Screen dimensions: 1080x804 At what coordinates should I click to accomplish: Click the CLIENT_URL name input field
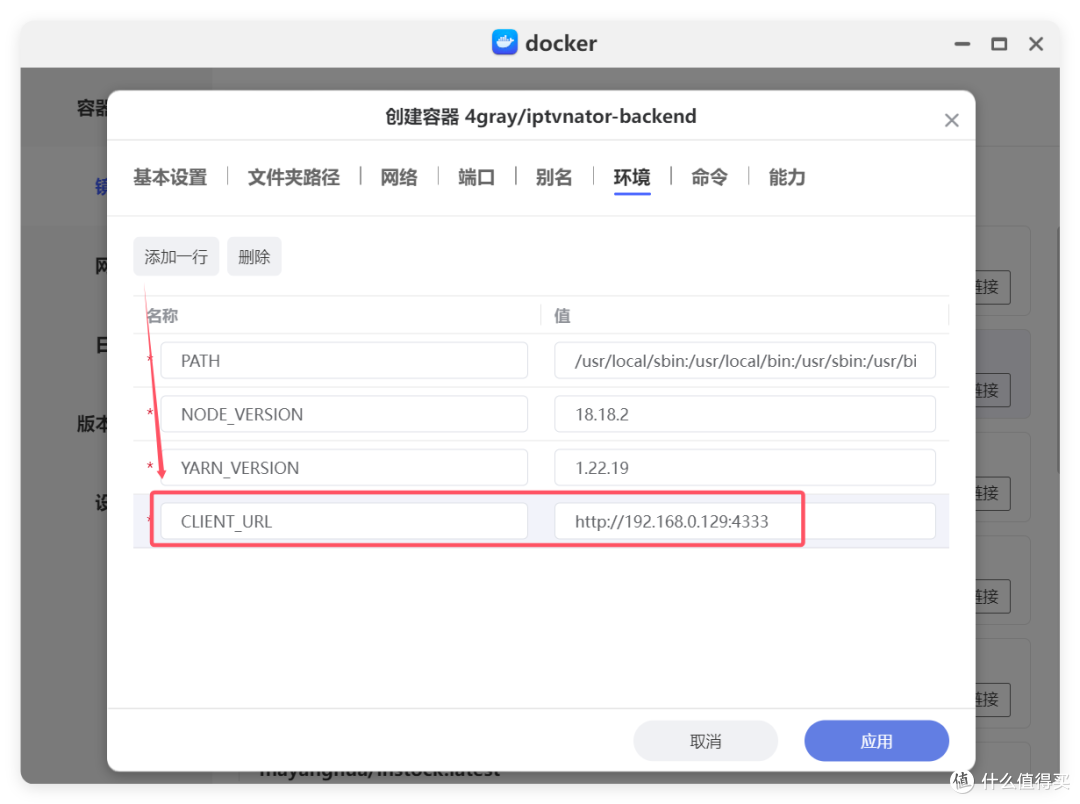click(344, 520)
